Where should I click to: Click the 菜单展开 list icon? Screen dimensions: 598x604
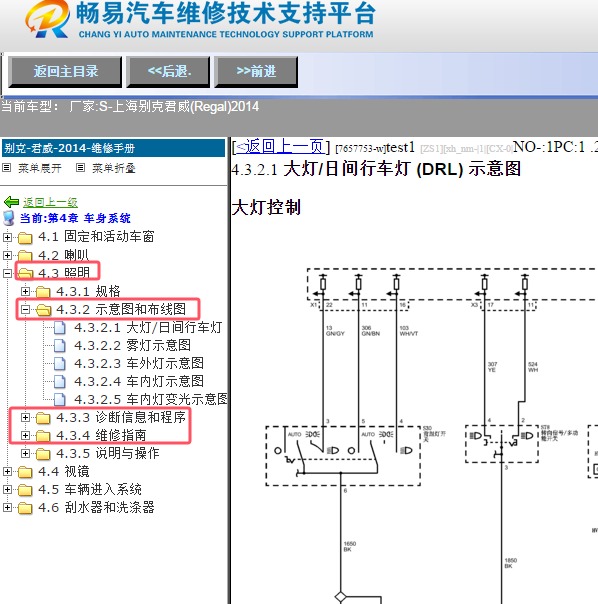click(7, 168)
